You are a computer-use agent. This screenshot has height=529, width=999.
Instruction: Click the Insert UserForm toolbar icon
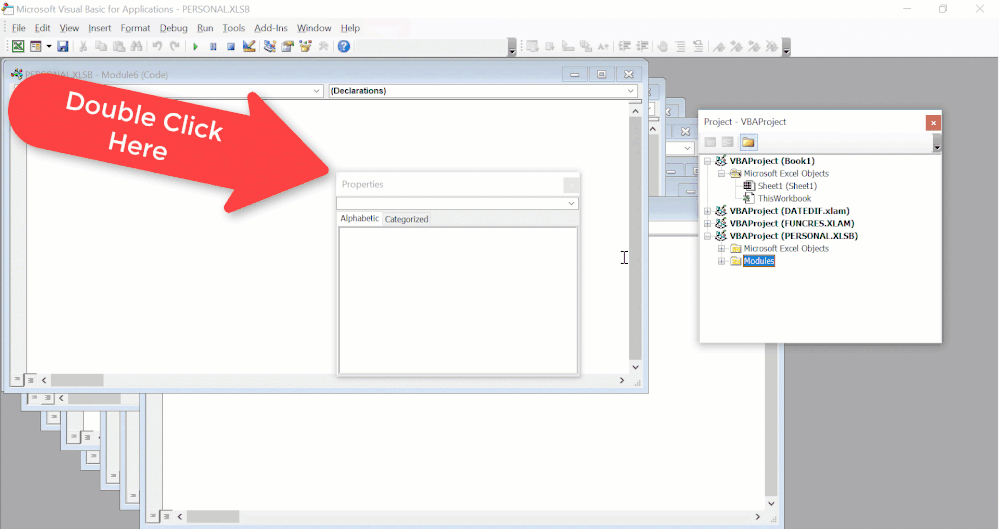pos(36,47)
